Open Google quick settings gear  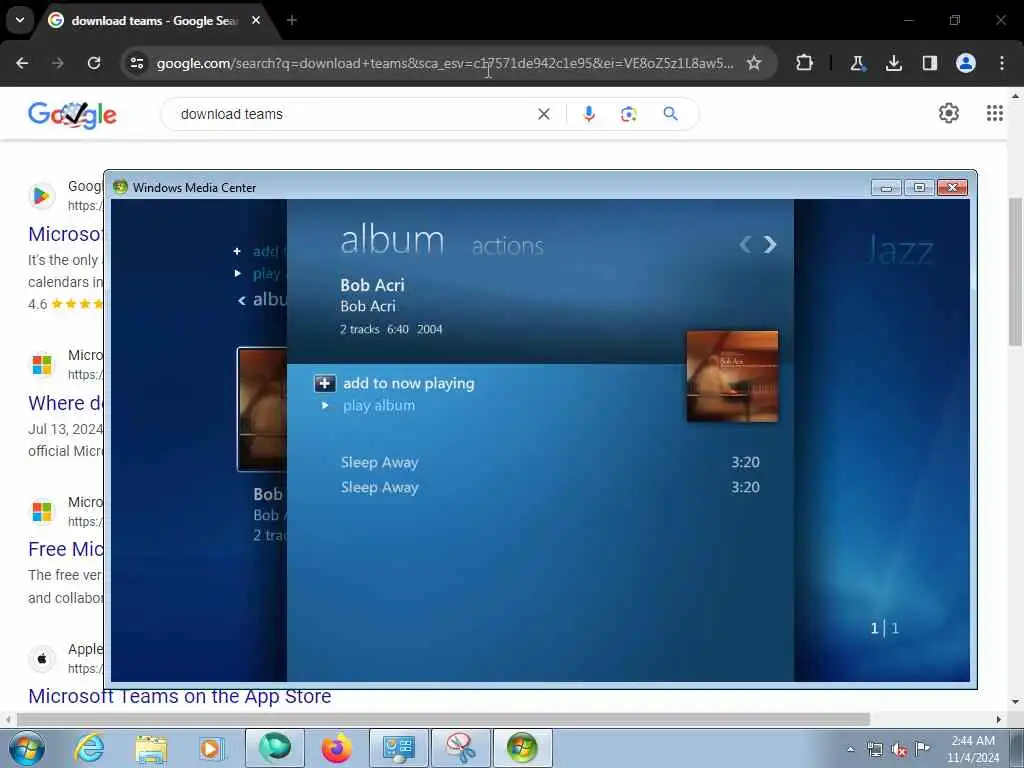tap(948, 114)
